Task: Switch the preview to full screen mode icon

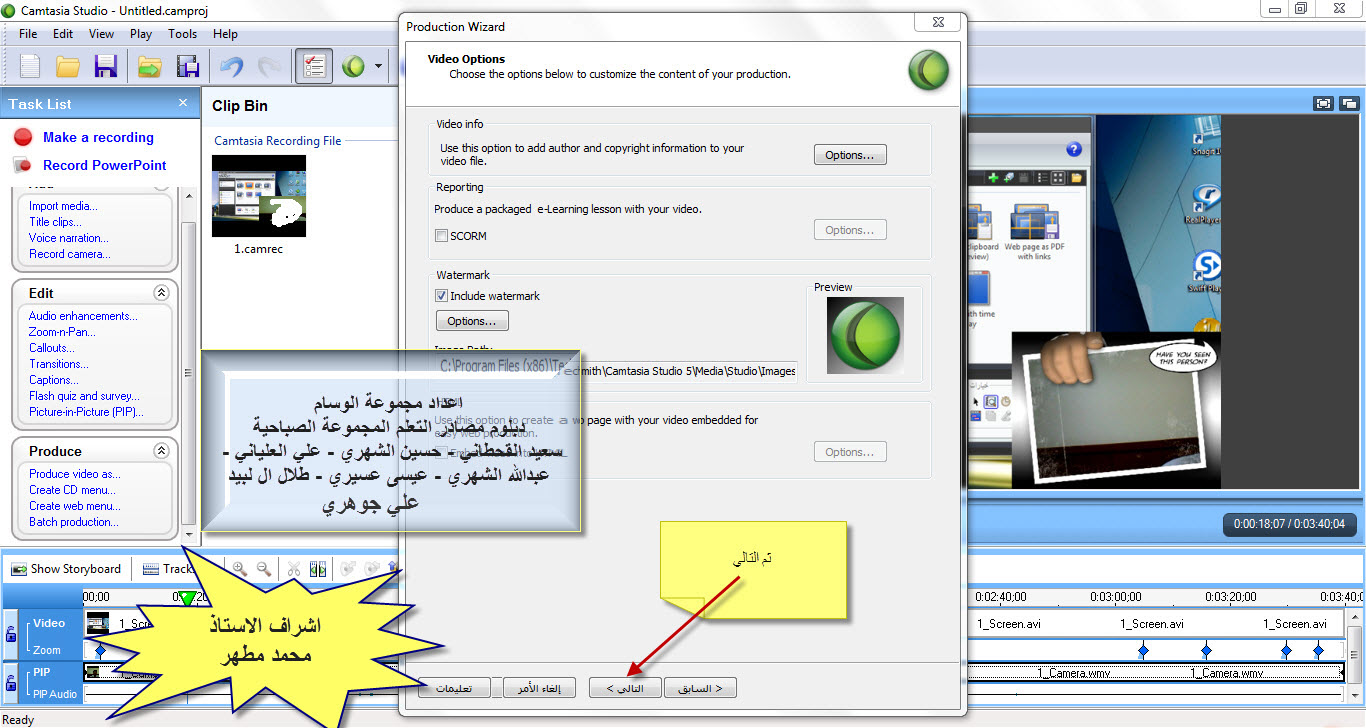Action: [x=1324, y=103]
